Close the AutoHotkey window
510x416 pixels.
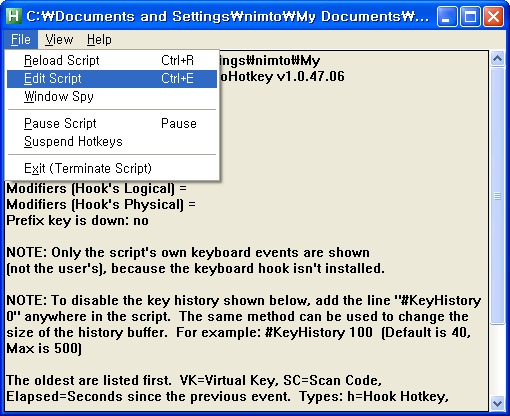point(493,16)
